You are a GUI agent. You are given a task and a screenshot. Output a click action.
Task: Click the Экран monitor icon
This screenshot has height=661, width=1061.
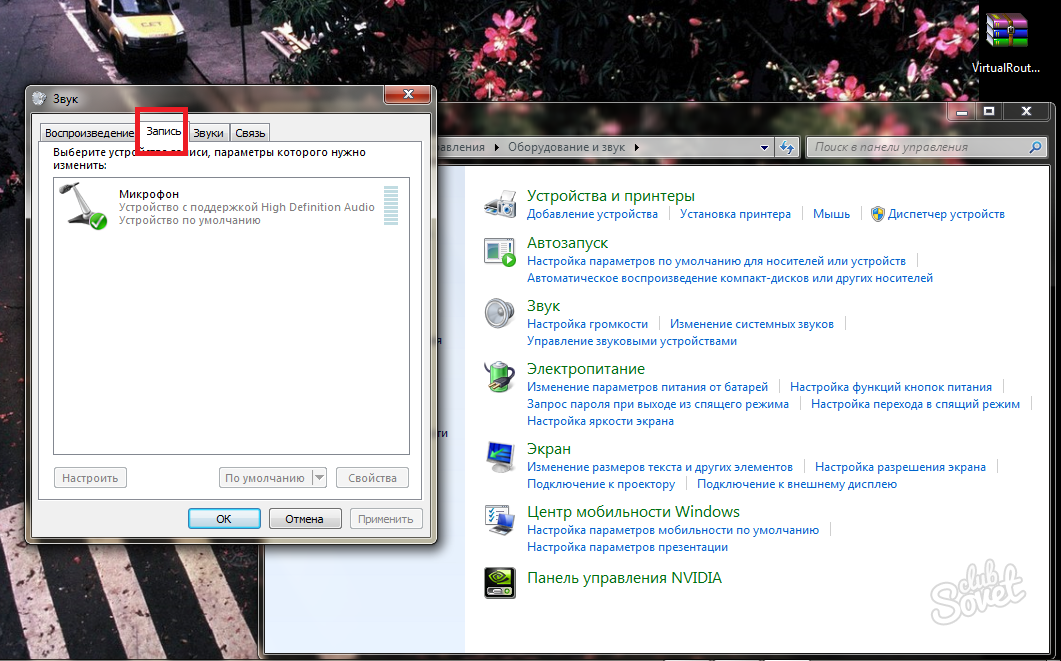500,457
